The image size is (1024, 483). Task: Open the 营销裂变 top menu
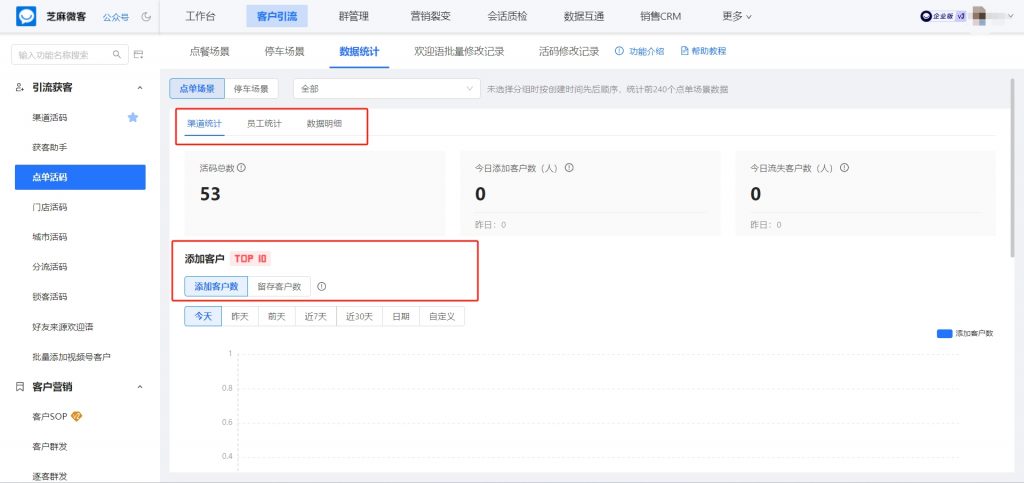pyautogui.click(x=430, y=16)
